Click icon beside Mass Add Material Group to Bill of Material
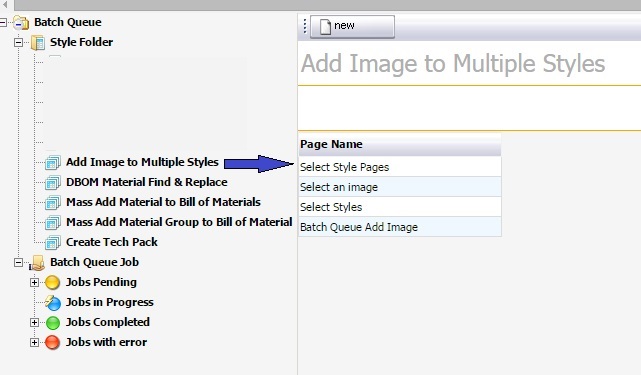Image resolution: width=641 pixels, height=375 pixels. tap(53, 222)
